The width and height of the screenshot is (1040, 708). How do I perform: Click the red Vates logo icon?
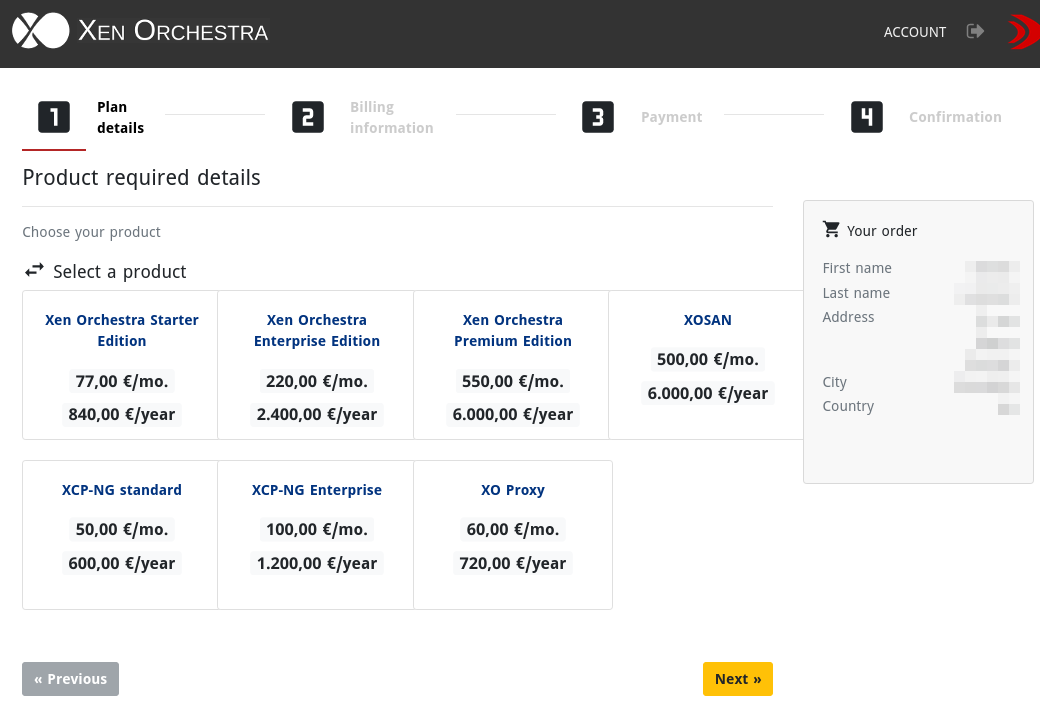point(1023,31)
